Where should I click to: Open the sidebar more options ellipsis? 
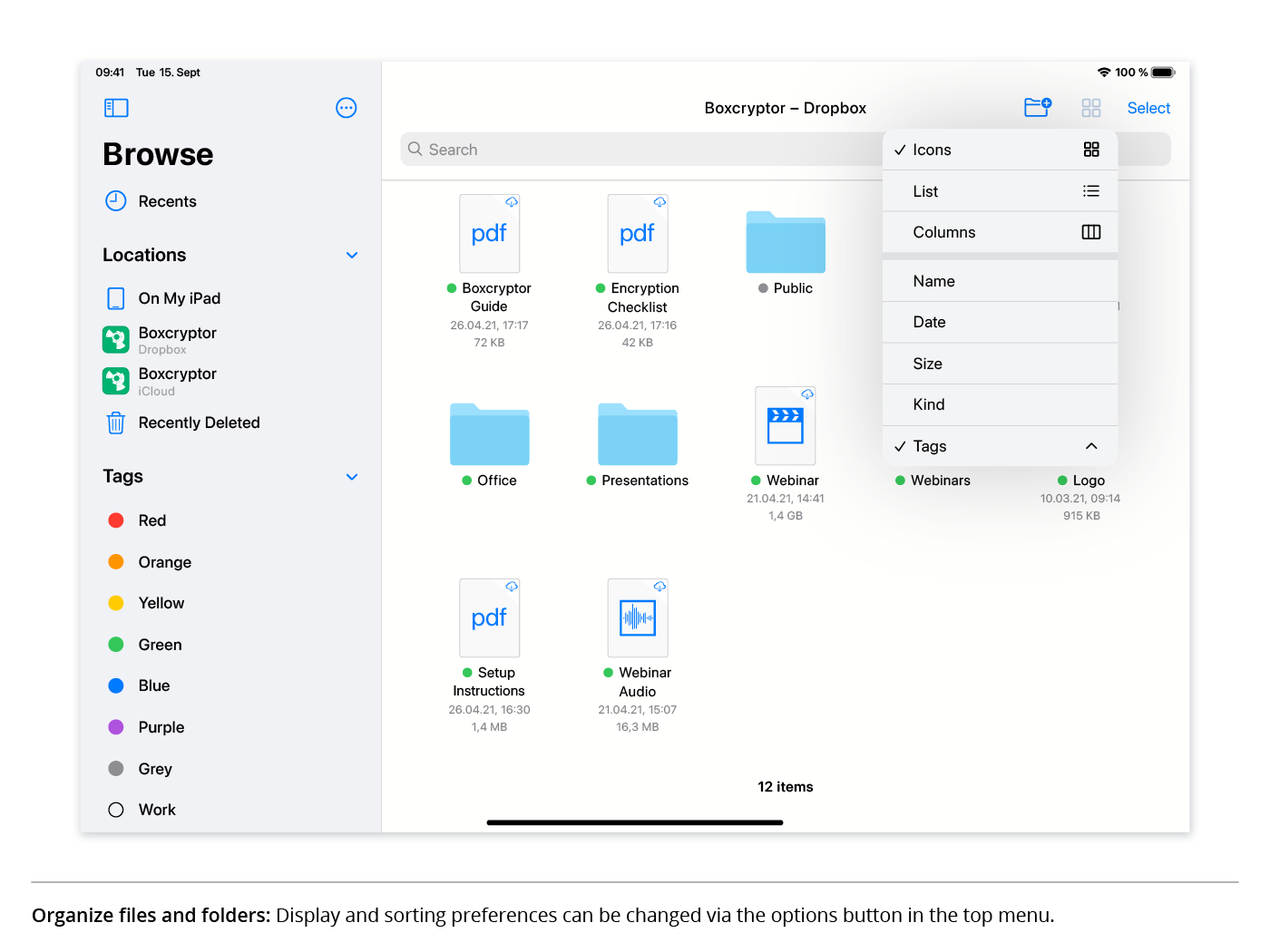tap(346, 108)
